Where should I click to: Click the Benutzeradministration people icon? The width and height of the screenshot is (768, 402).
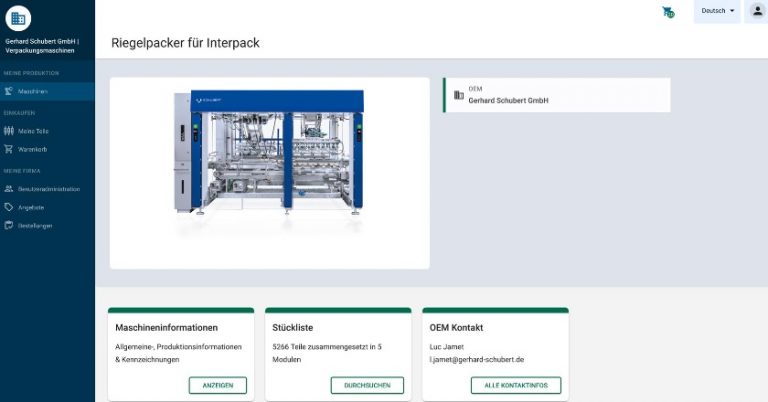click(x=9, y=189)
